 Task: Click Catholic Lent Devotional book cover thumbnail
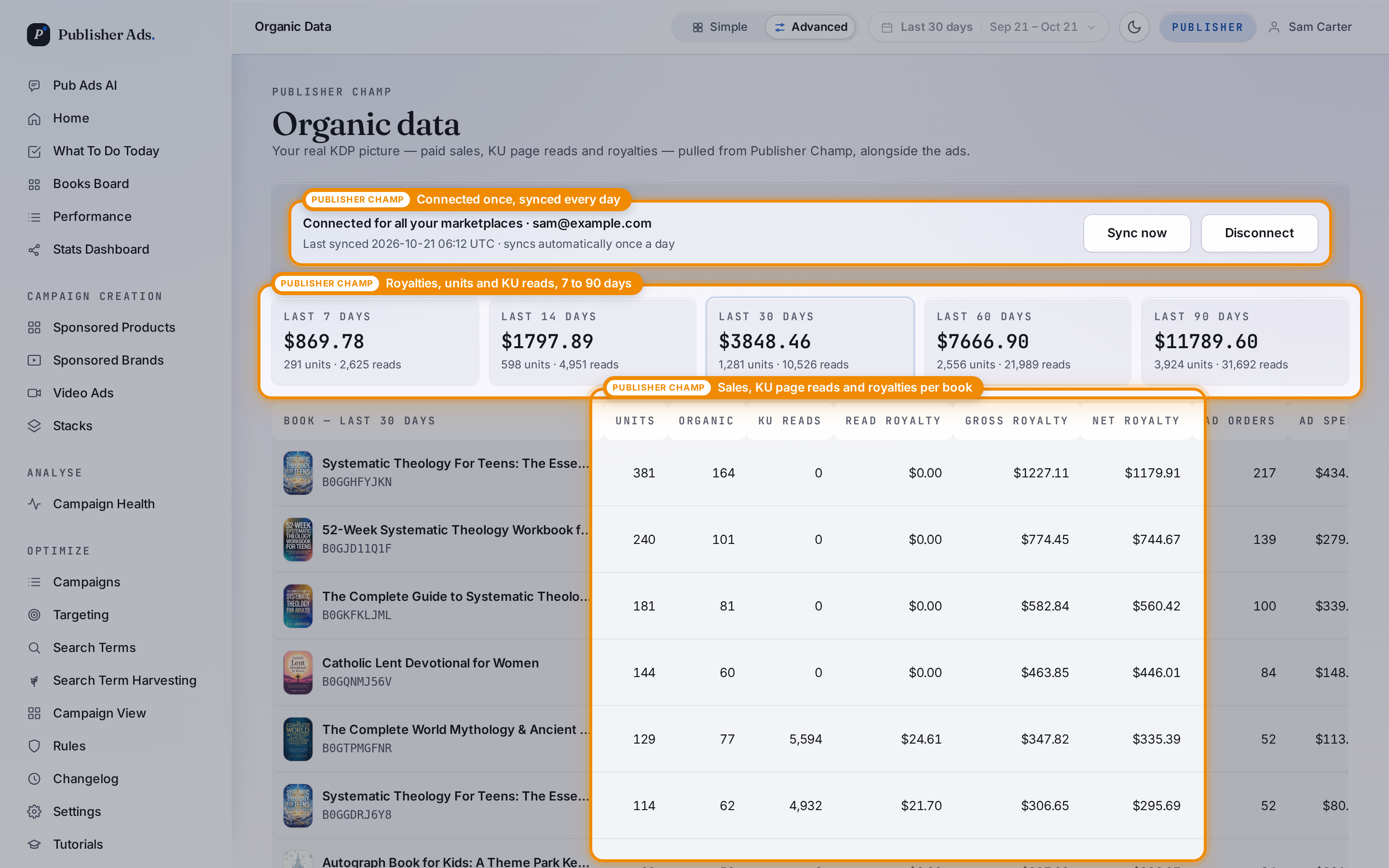pyautogui.click(x=298, y=672)
